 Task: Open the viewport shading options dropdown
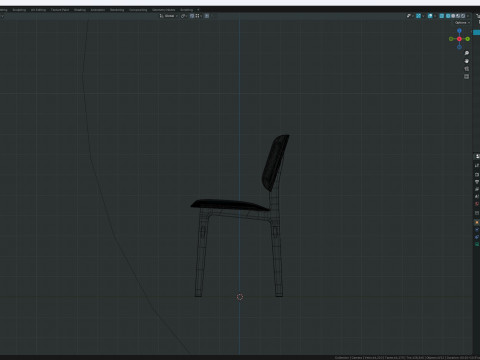(x=468, y=16)
